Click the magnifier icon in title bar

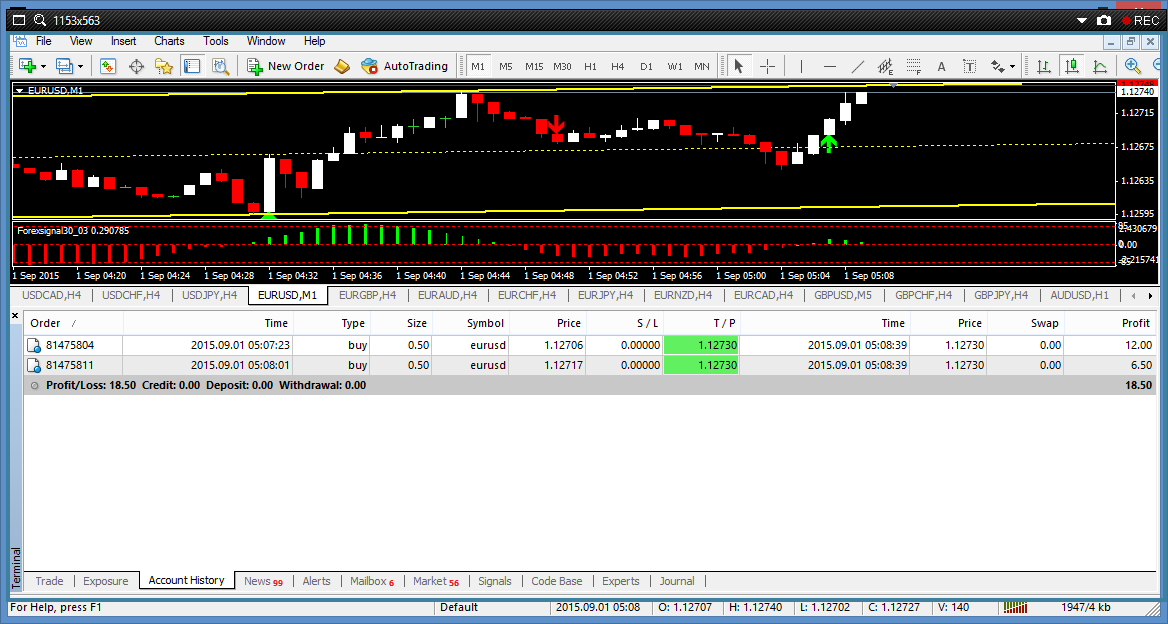40,20
